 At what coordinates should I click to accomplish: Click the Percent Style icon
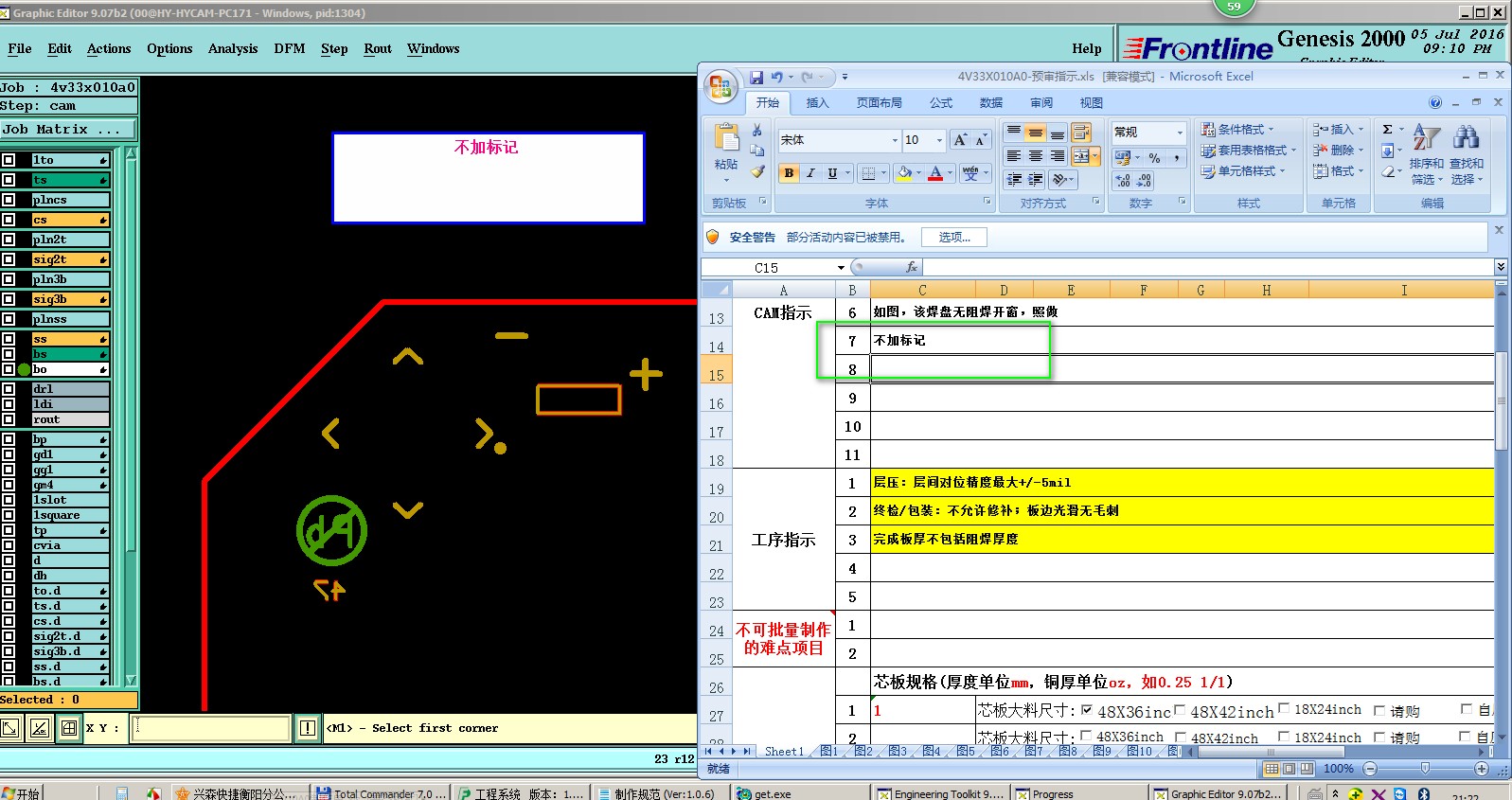point(1154,158)
